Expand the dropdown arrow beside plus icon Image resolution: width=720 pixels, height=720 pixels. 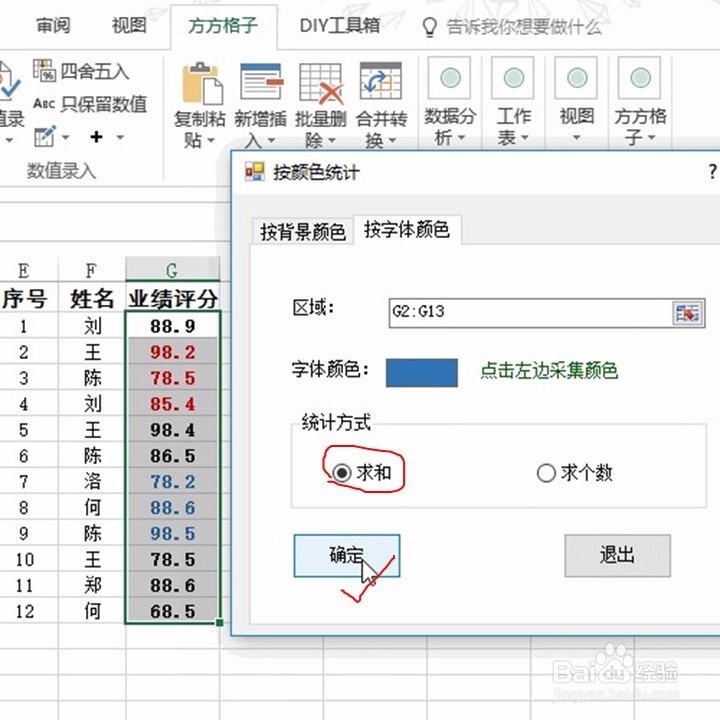[x=120, y=137]
